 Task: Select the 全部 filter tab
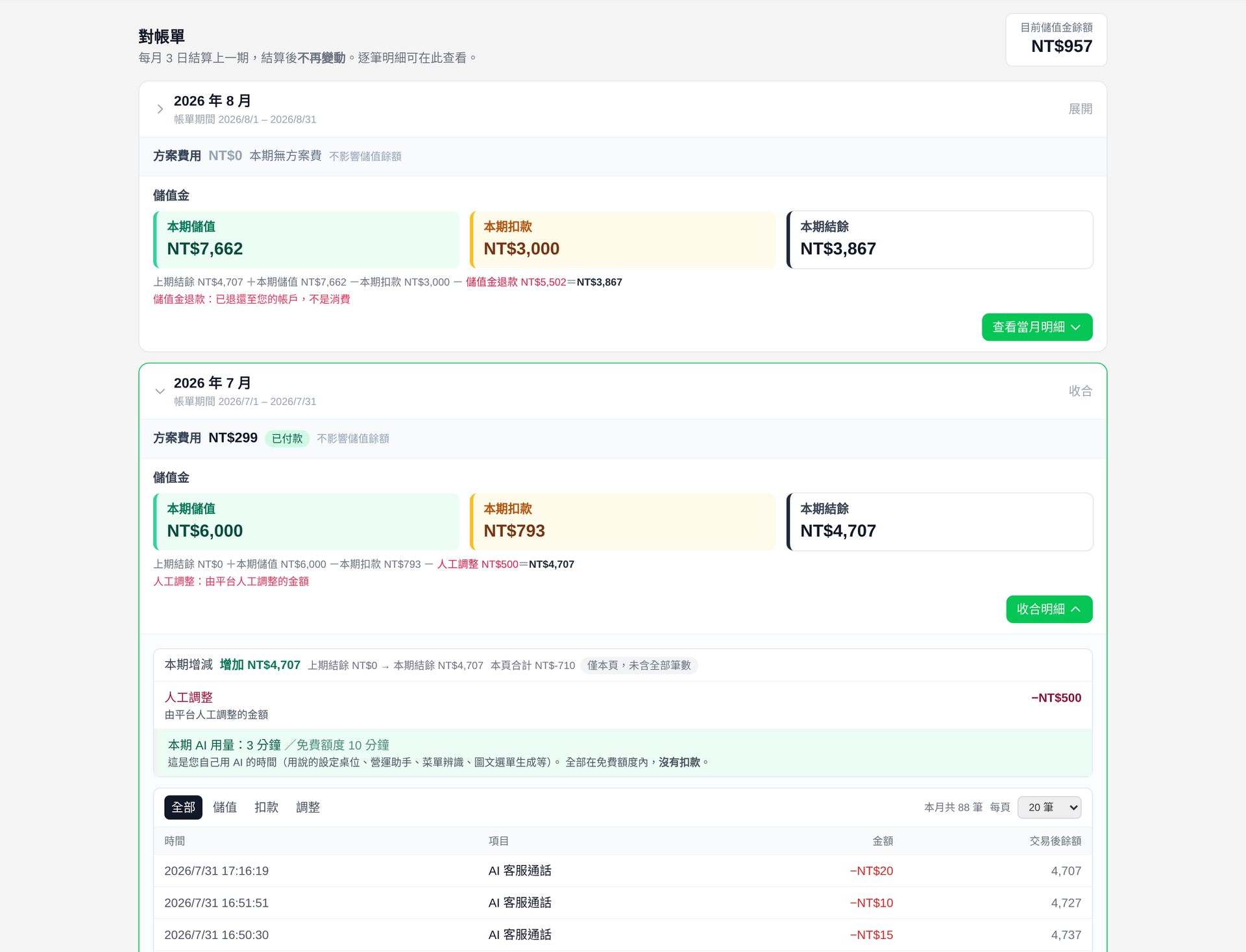(x=183, y=807)
